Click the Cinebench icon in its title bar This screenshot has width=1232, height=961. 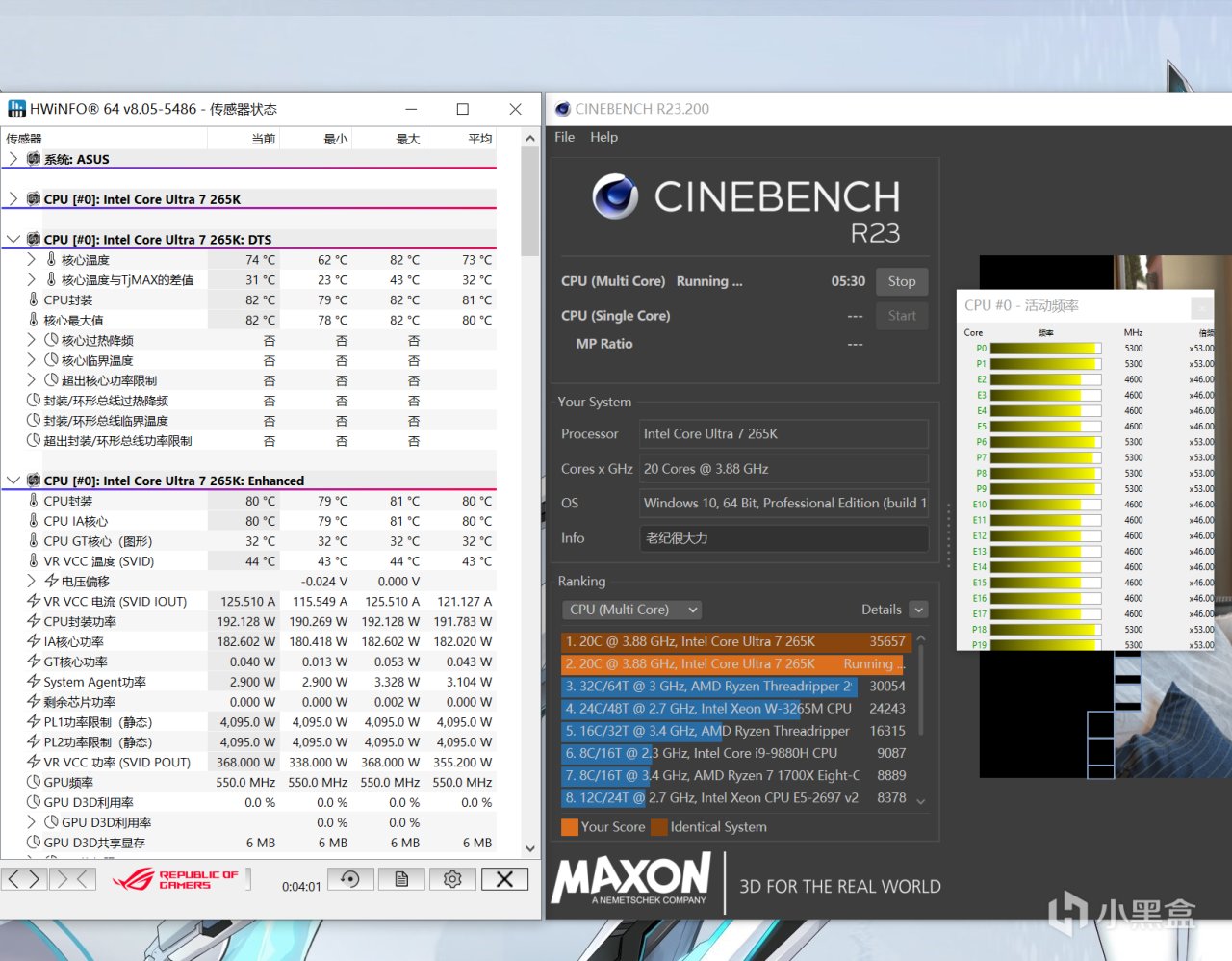click(563, 109)
